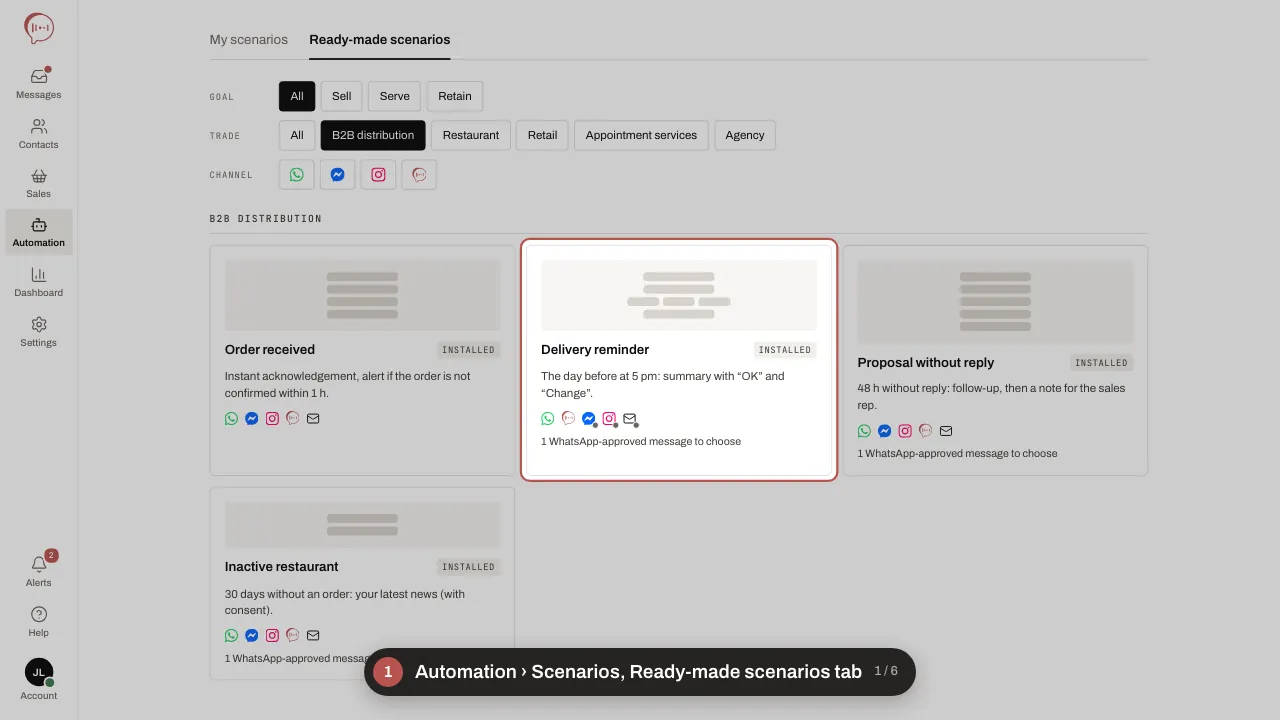The image size is (1280, 720).
Task: Toggle the Sell goal filter
Action: pyautogui.click(x=342, y=96)
